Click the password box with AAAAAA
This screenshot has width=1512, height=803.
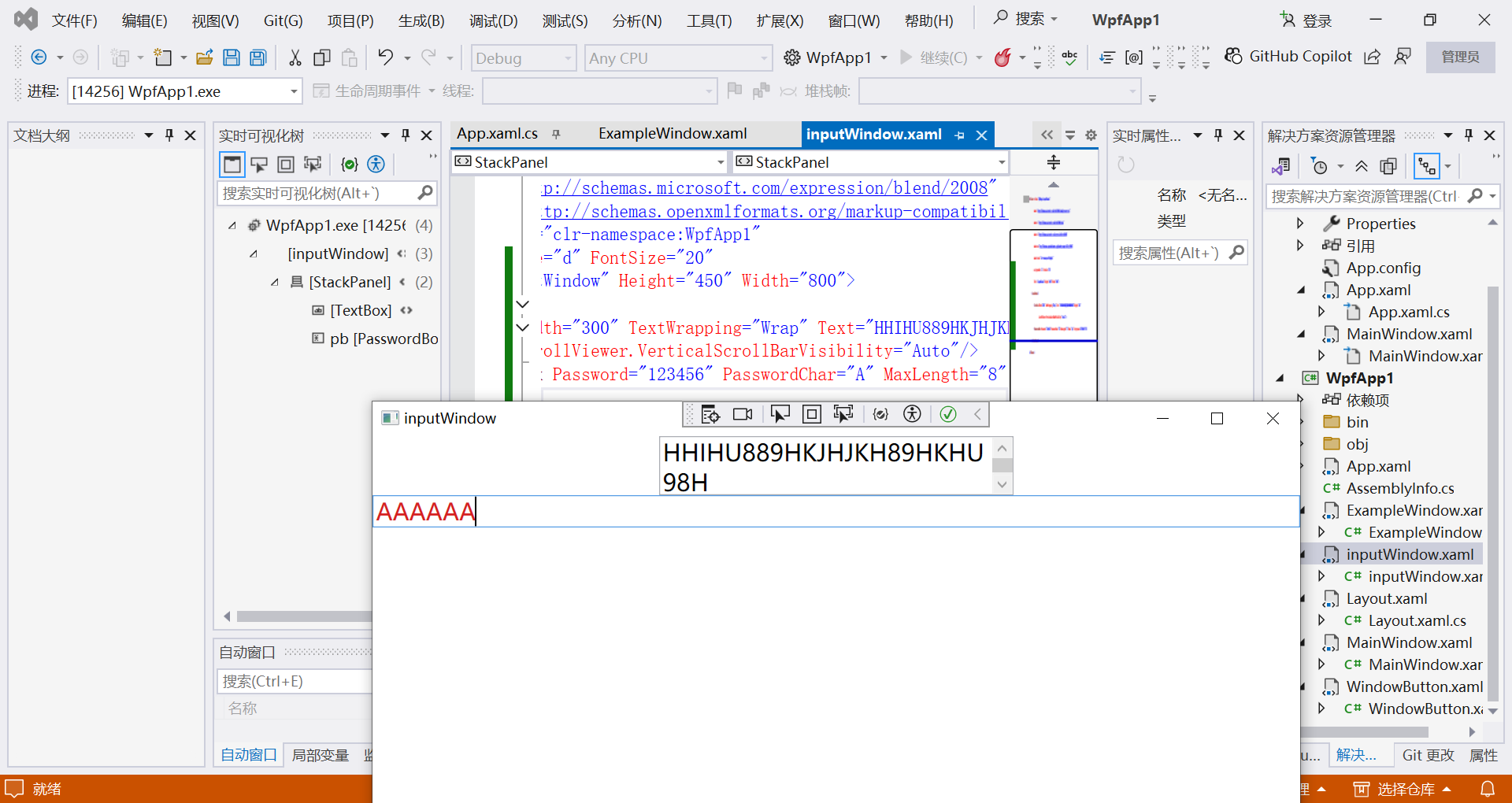click(836, 512)
